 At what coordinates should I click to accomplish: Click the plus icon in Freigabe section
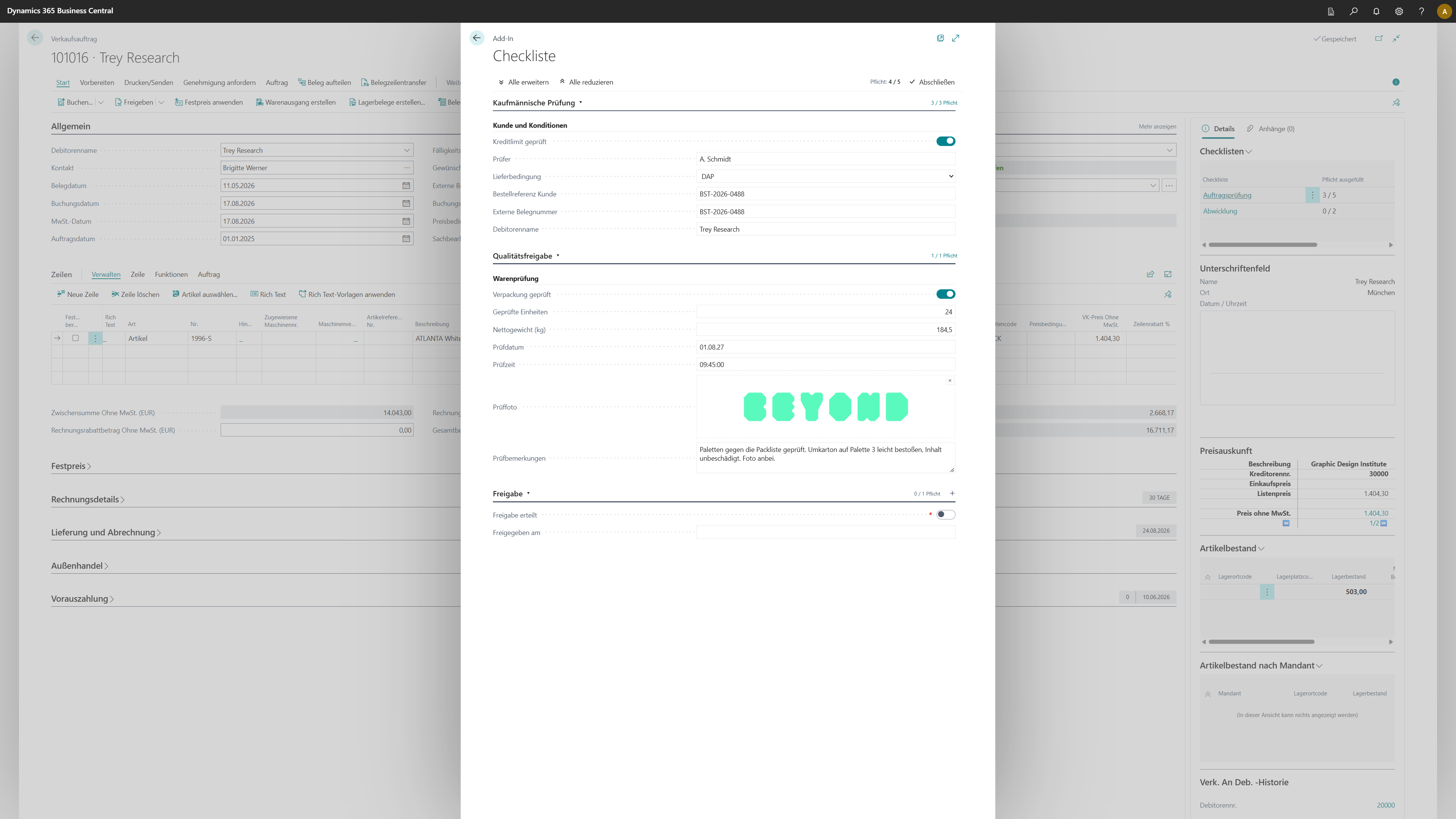952,493
